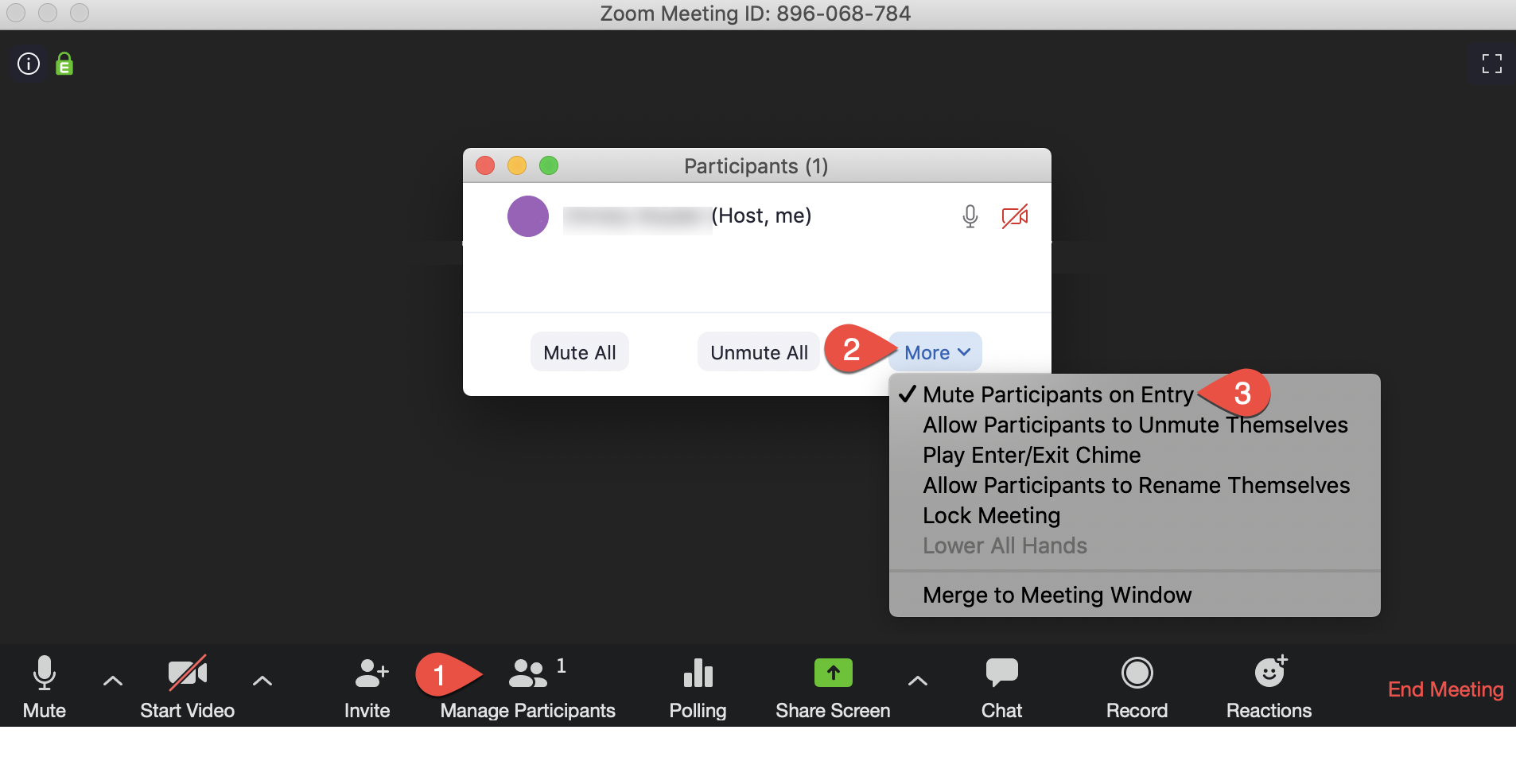Open the Polling panel
The image size is (1516, 784).
pos(698,684)
